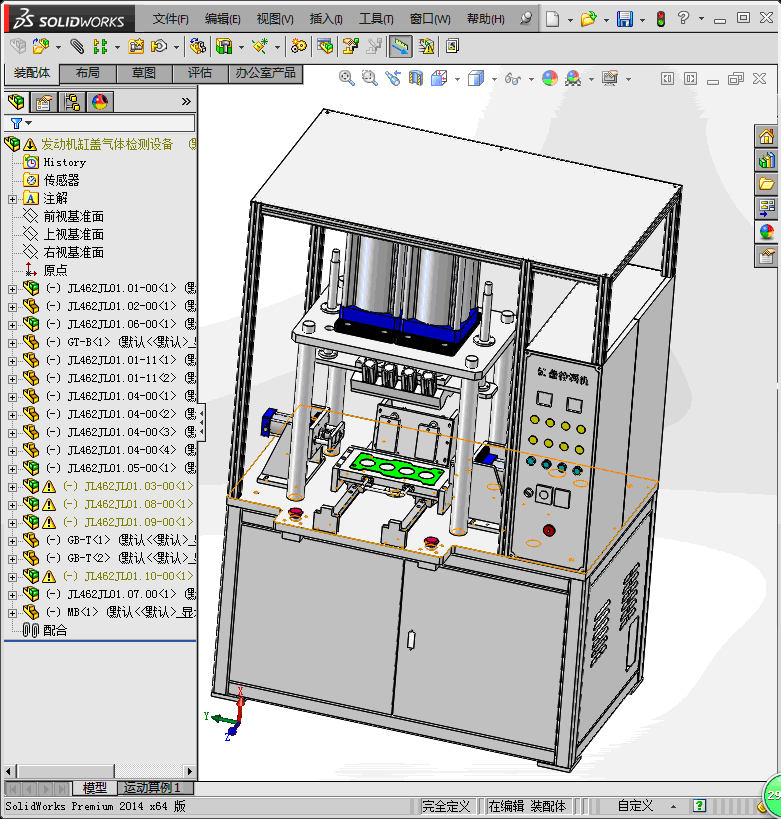
Task: Open the ConfigurationManager tab icon
Action: click(x=72, y=101)
